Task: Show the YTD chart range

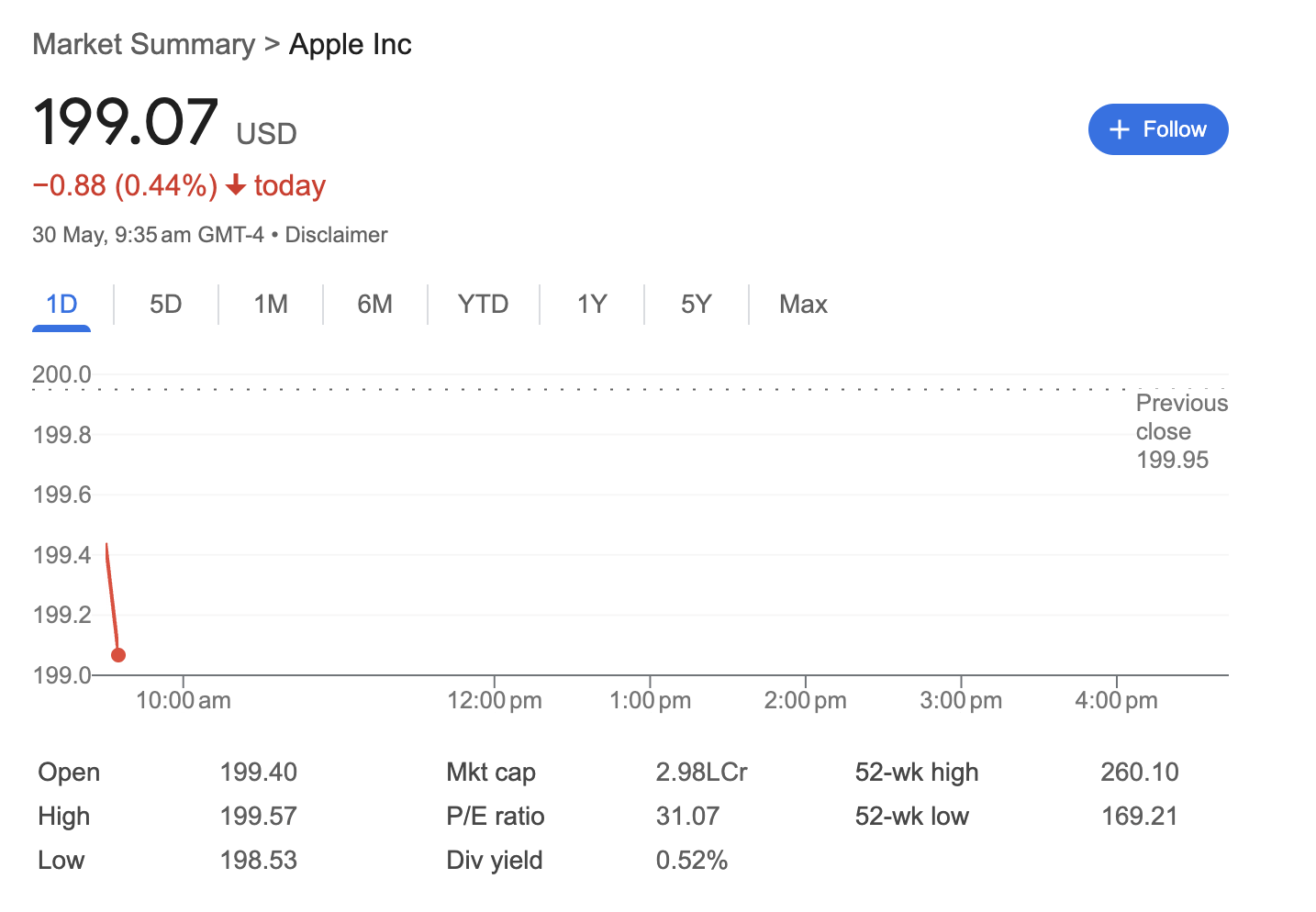Action: [483, 305]
